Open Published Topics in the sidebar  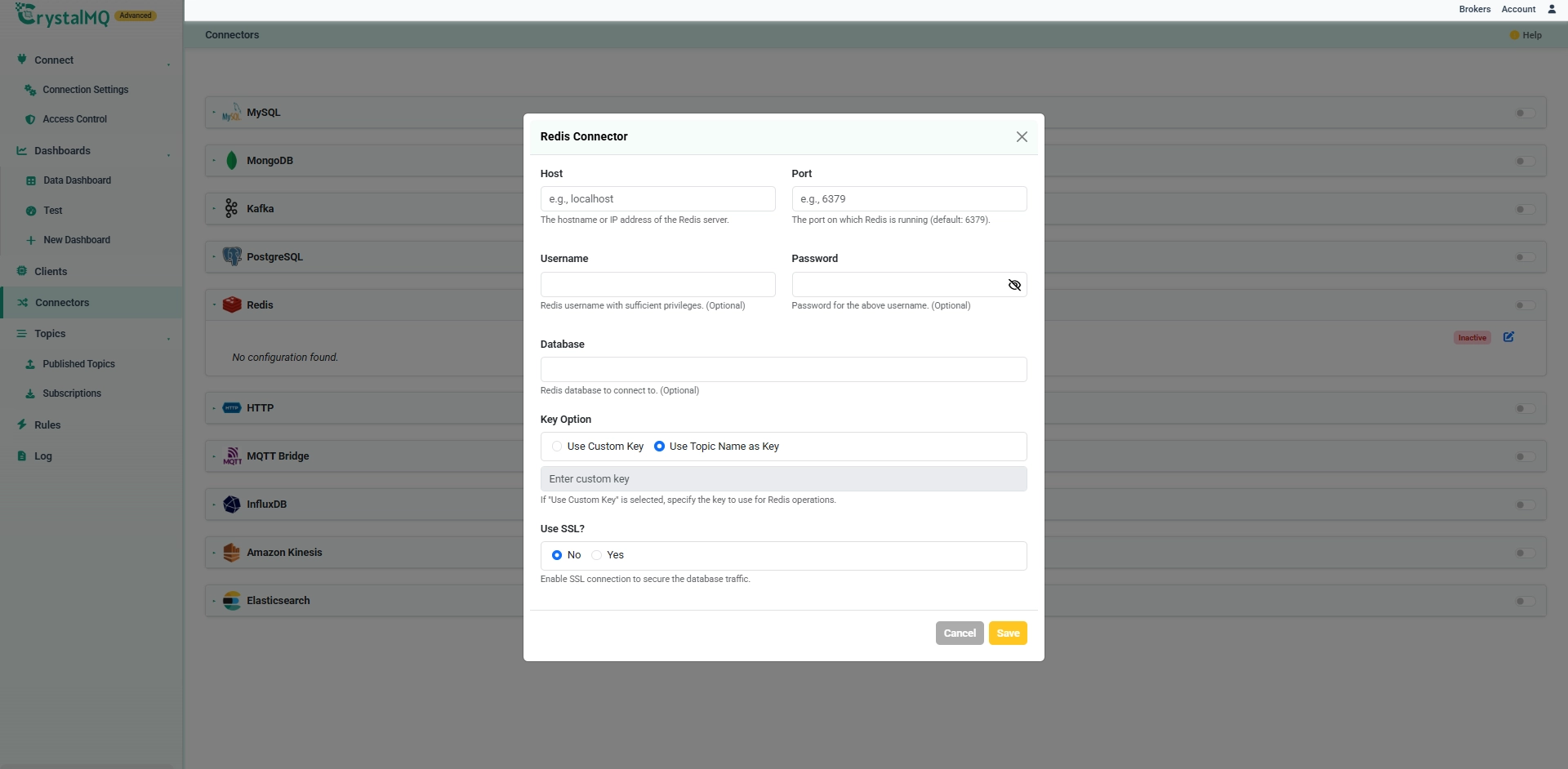coord(78,364)
